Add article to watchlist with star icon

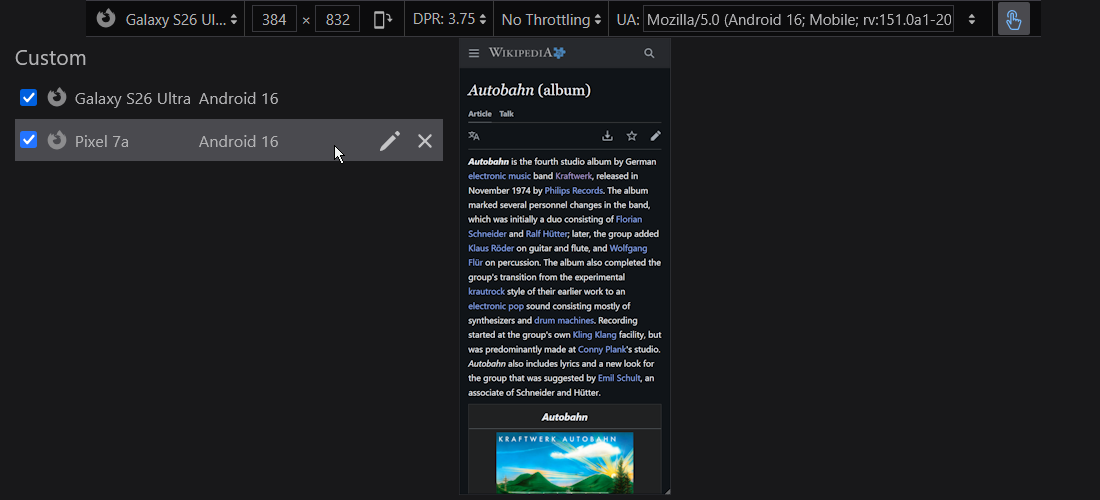[631, 136]
